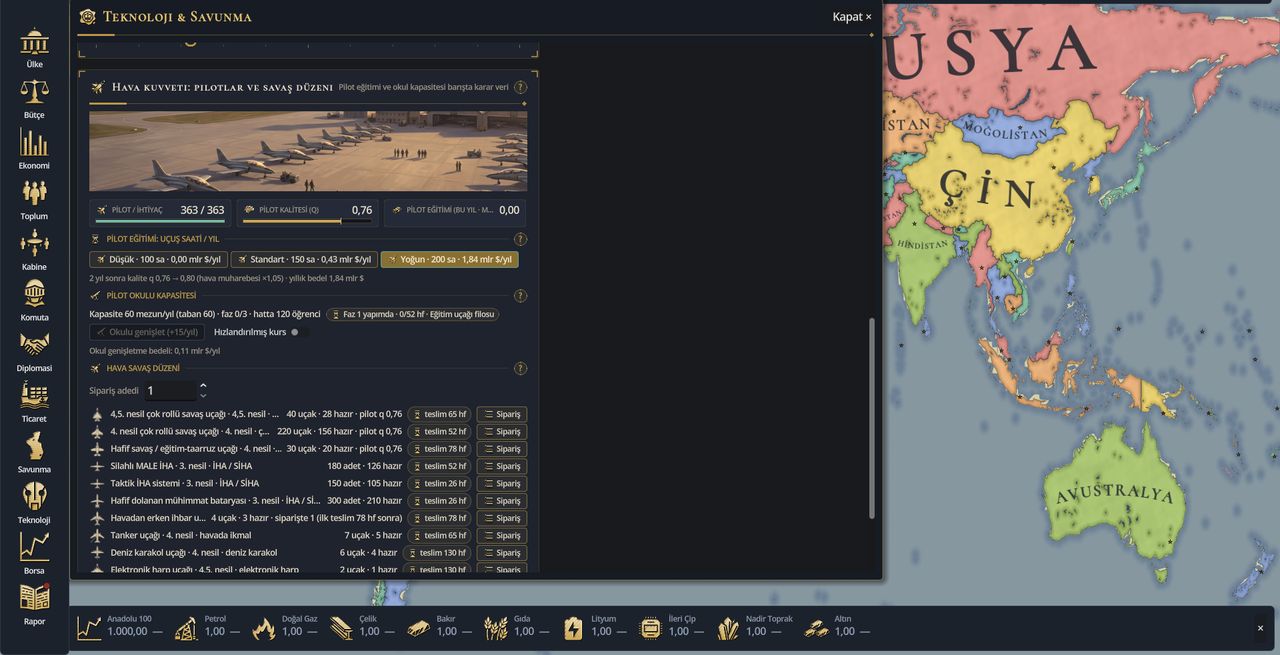Select Standart 150 sa training option
The image size is (1280, 655).
(x=304, y=259)
